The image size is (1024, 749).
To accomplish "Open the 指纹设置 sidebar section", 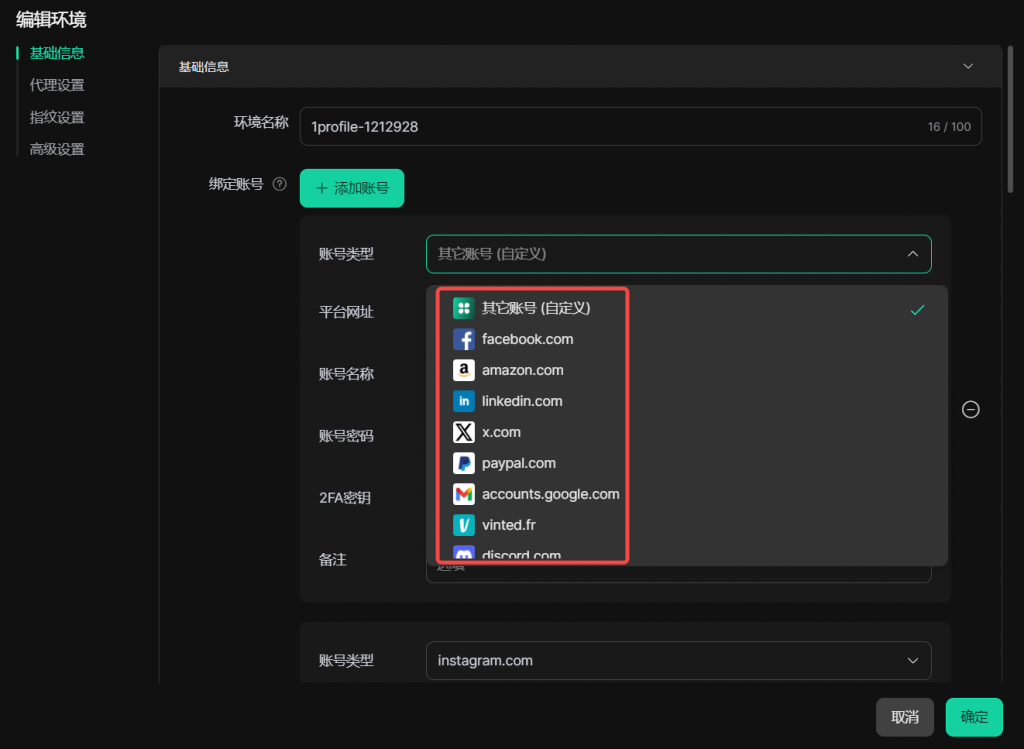I will pyautogui.click(x=57, y=117).
